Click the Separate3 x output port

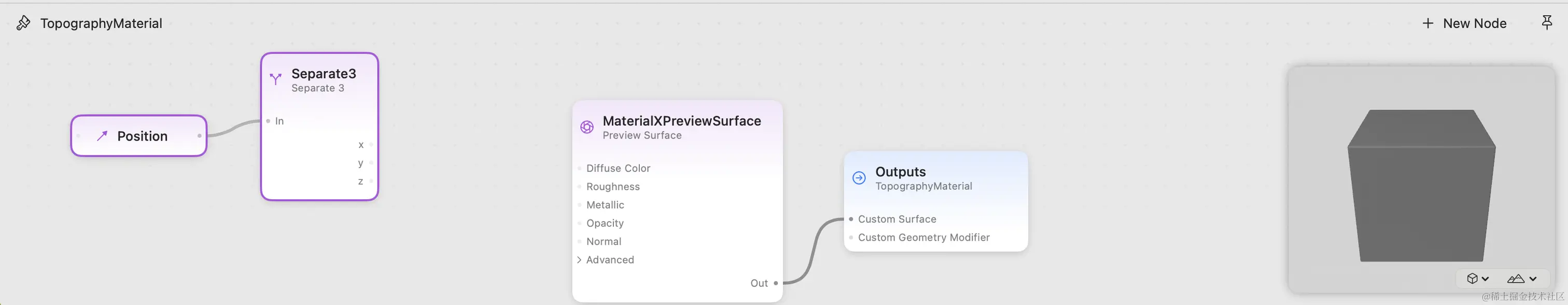click(x=371, y=145)
